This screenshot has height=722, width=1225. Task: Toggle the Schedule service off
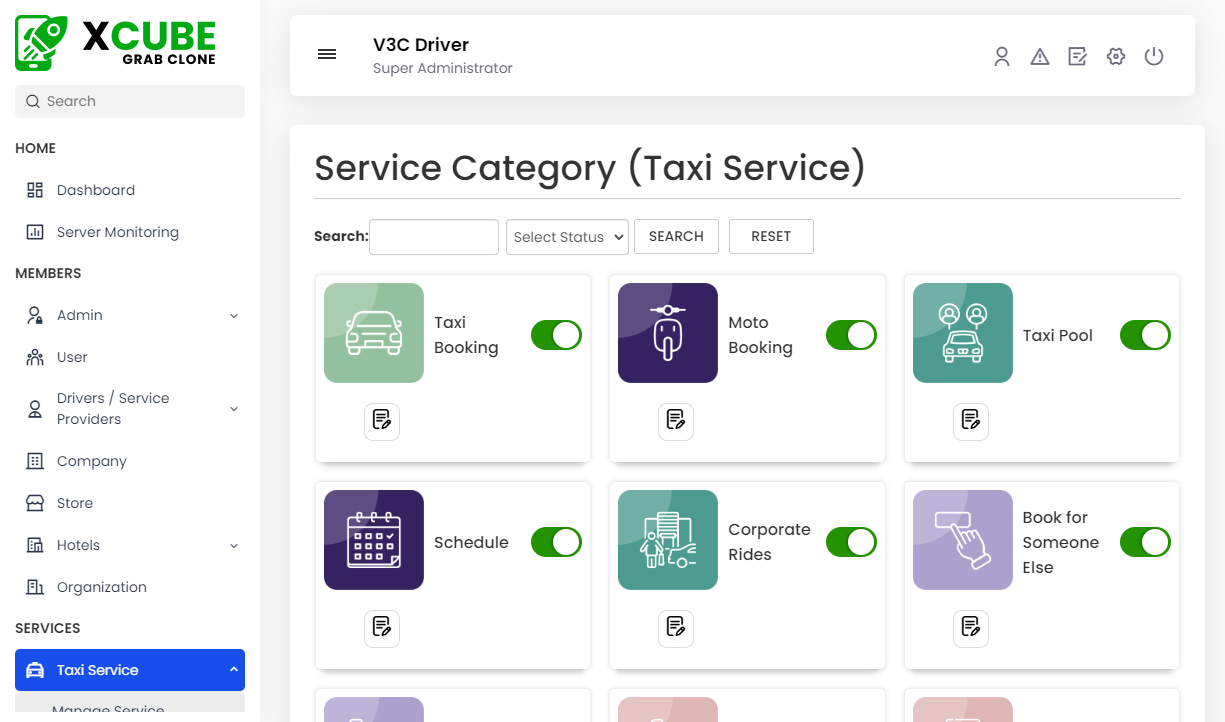tap(556, 542)
